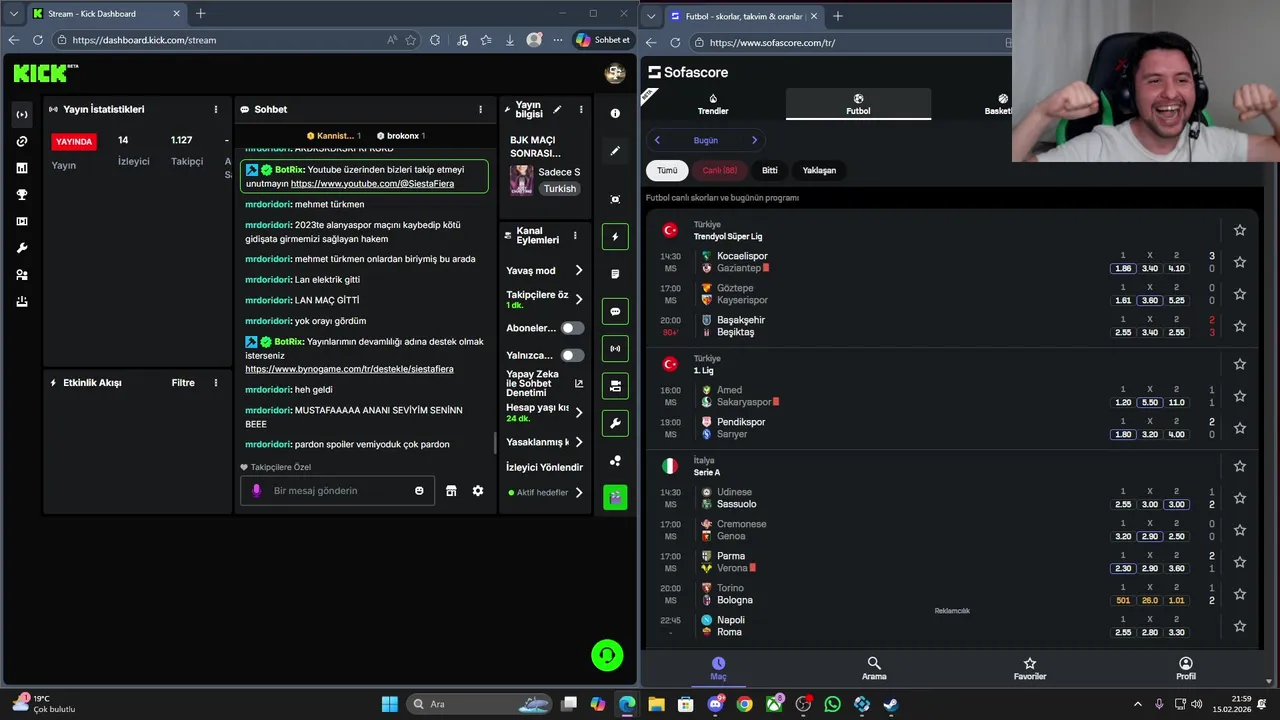
Task: Click the video clips icon in Kick sidebar
Action: pos(22,221)
